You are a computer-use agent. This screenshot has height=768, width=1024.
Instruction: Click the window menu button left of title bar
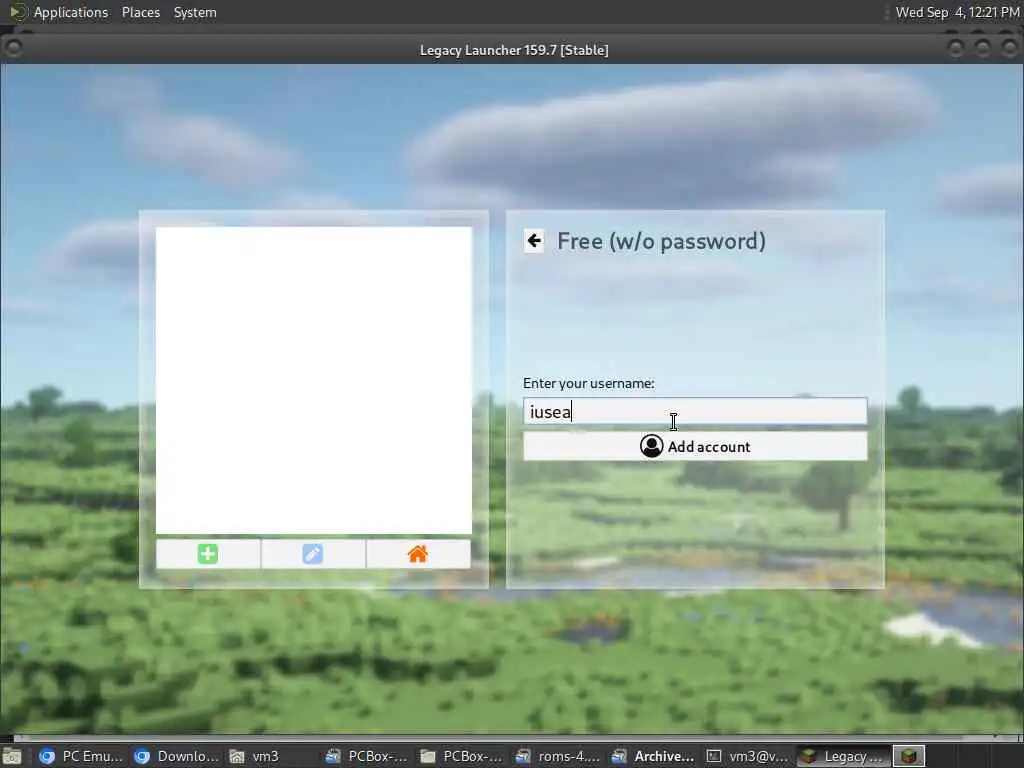(x=13, y=47)
